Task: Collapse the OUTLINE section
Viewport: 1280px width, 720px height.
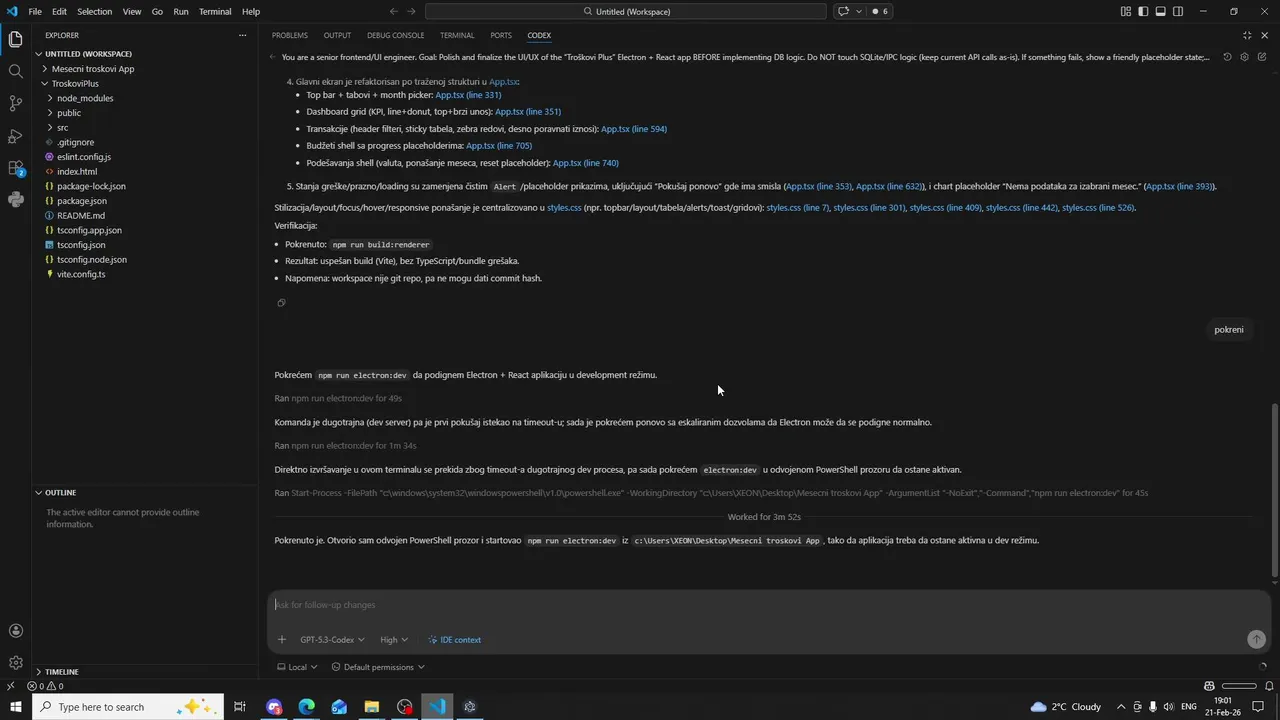Action: [x=145, y=492]
